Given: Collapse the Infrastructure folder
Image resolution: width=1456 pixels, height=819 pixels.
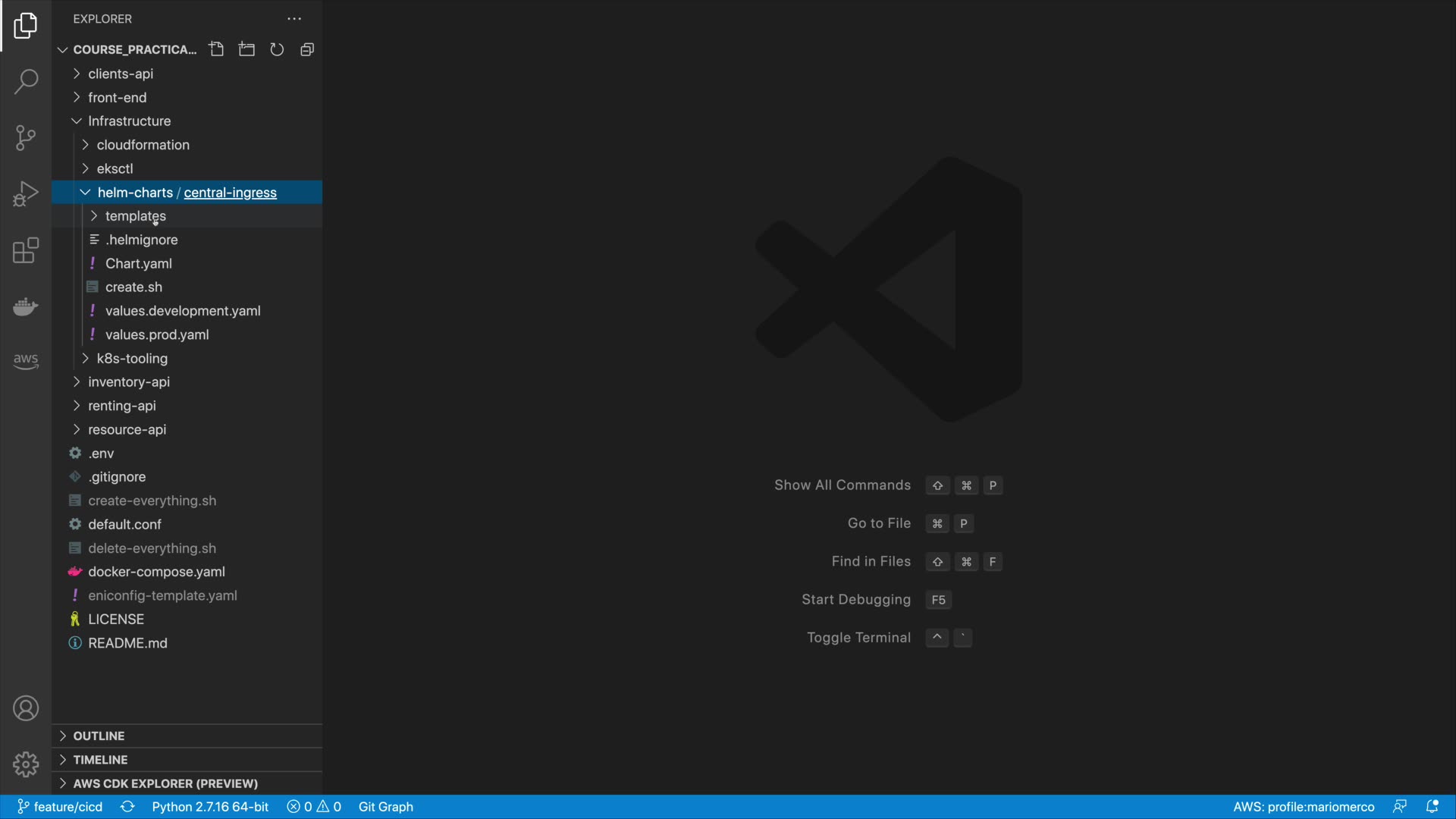Looking at the screenshot, I should click(129, 121).
